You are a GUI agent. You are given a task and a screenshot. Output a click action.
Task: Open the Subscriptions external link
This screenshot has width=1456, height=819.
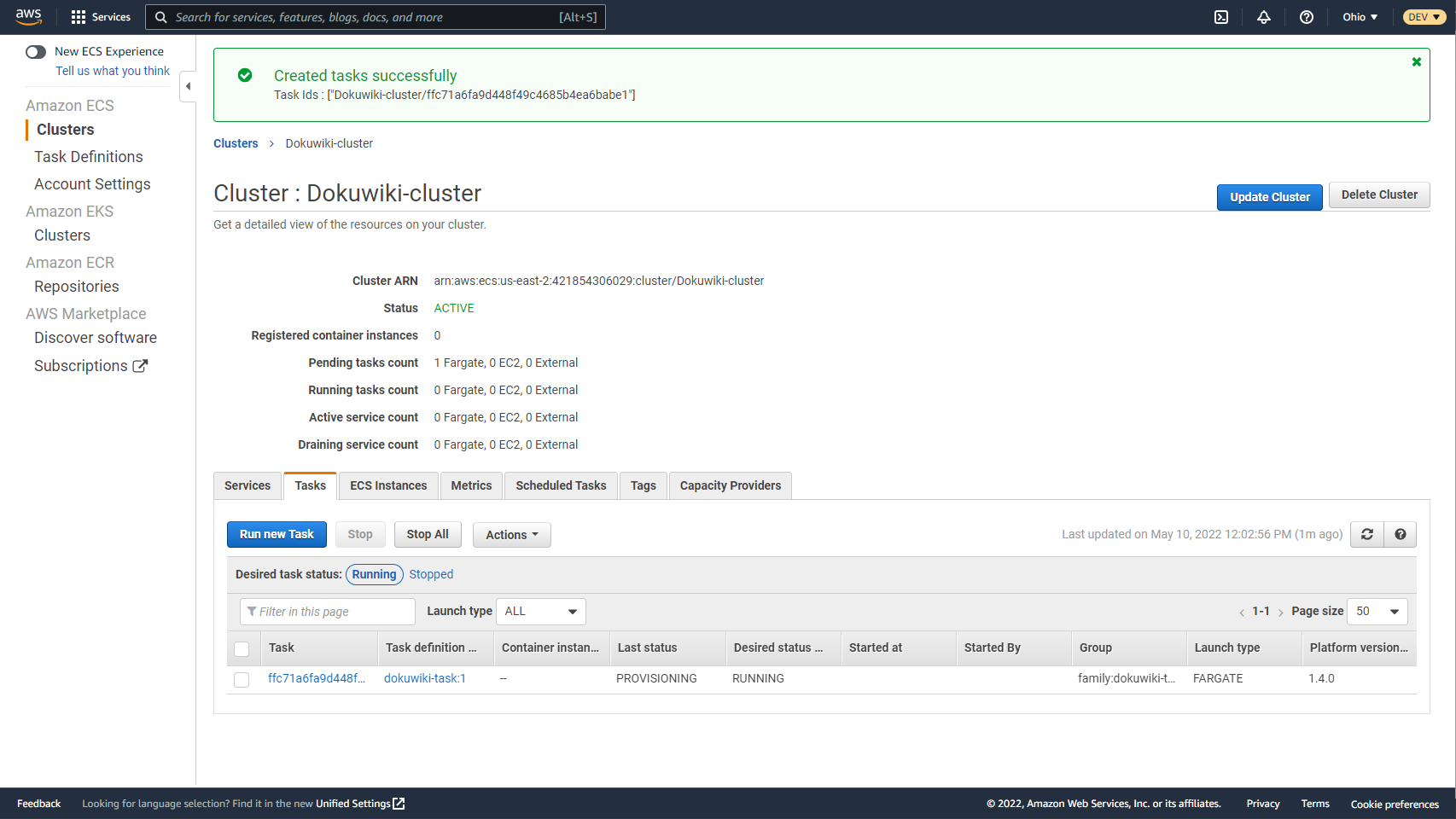[x=91, y=366]
